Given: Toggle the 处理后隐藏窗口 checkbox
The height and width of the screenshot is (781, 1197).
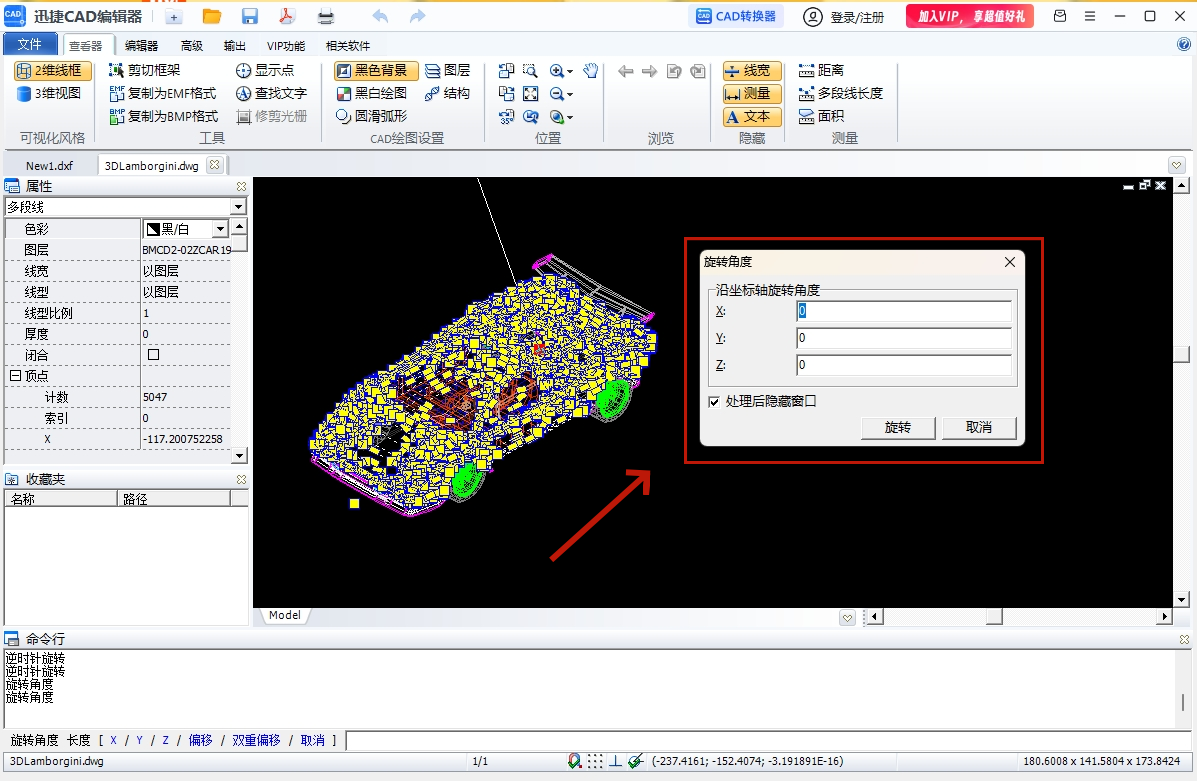Looking at the screenshot, I should [x=714, y=402].
